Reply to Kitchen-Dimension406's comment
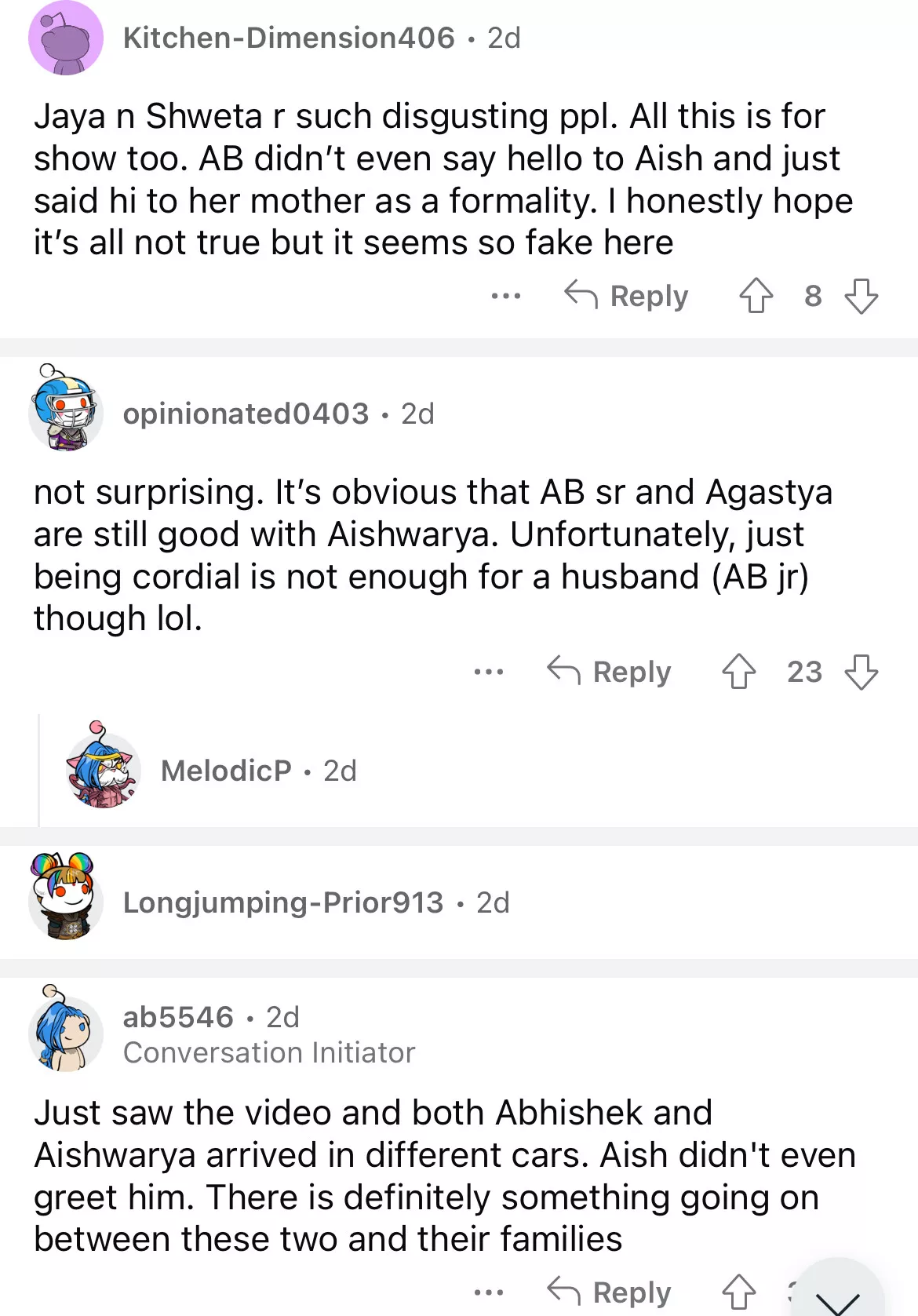The height and width of the screenshot is (1316, 918). (627, 296)
